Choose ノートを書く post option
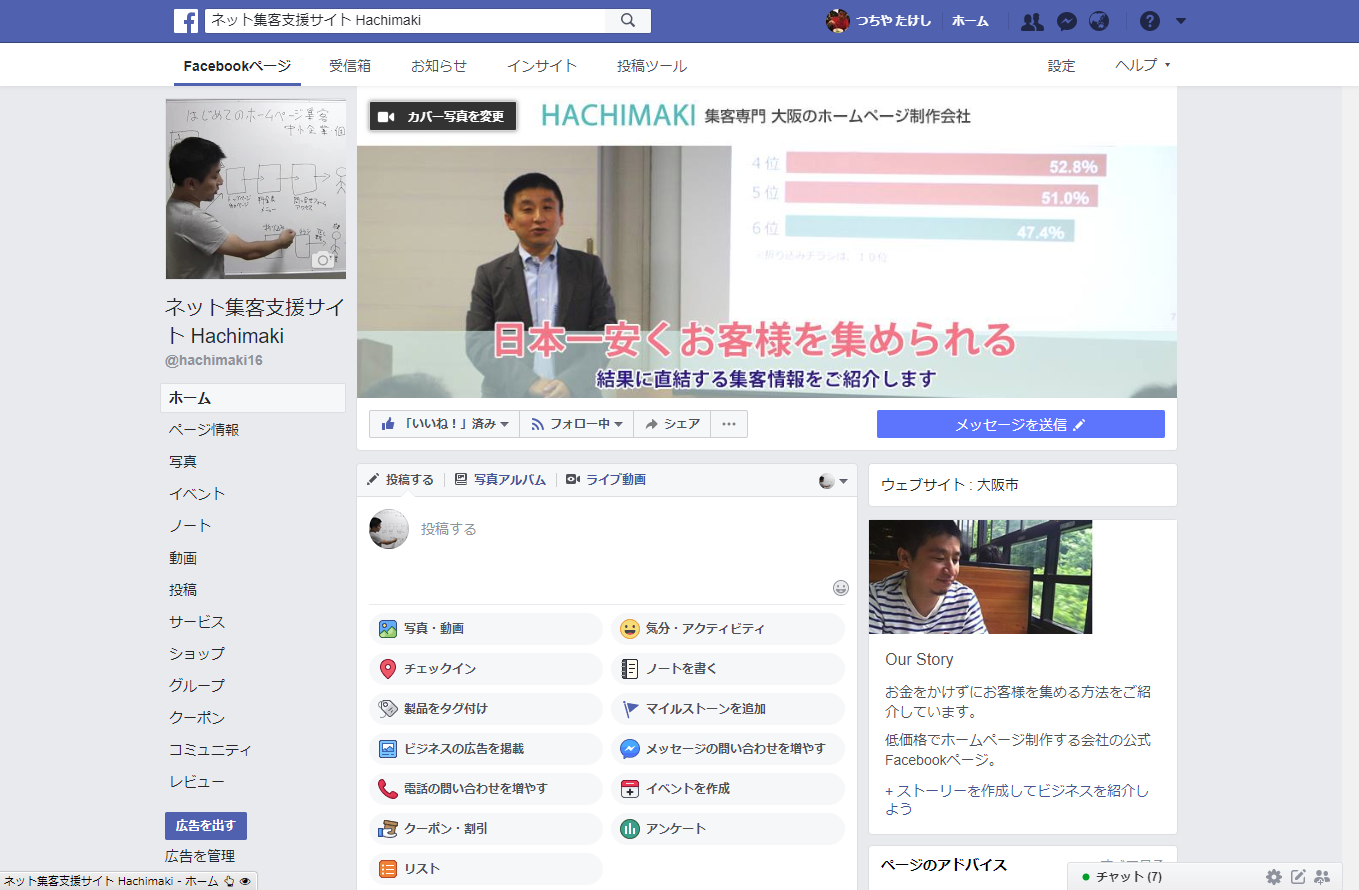The width and height of the screenshot is (1359, 890). (728, 669)
